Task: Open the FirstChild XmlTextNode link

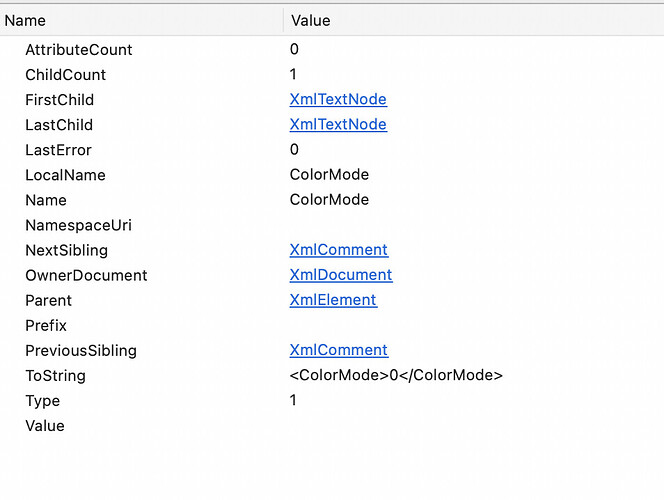Action: point(338,99)
